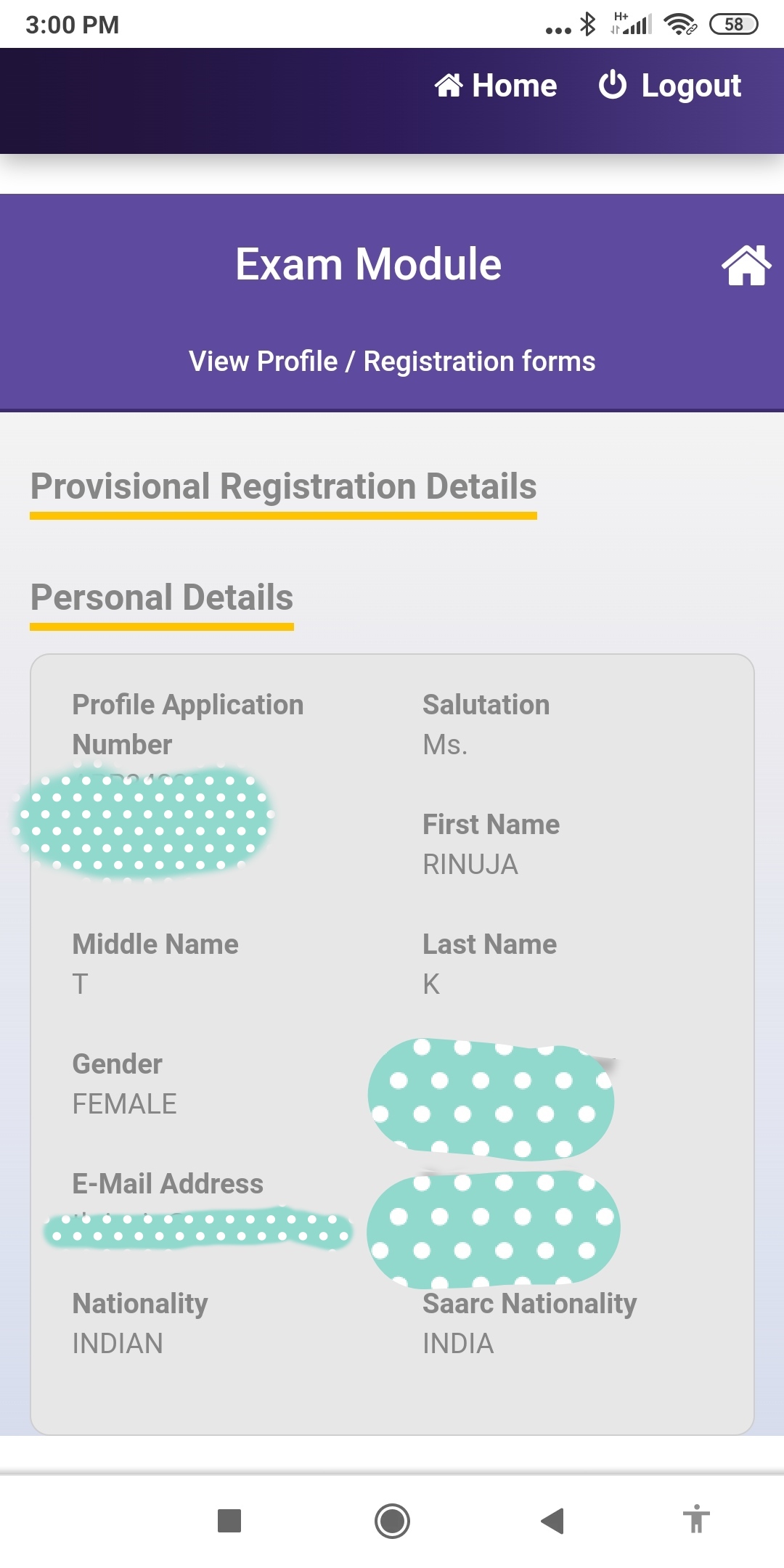This screenshot has height=1568, width=784.
Task: Tap the Nationality value INDIAN
Action: tap(118, 1344)
